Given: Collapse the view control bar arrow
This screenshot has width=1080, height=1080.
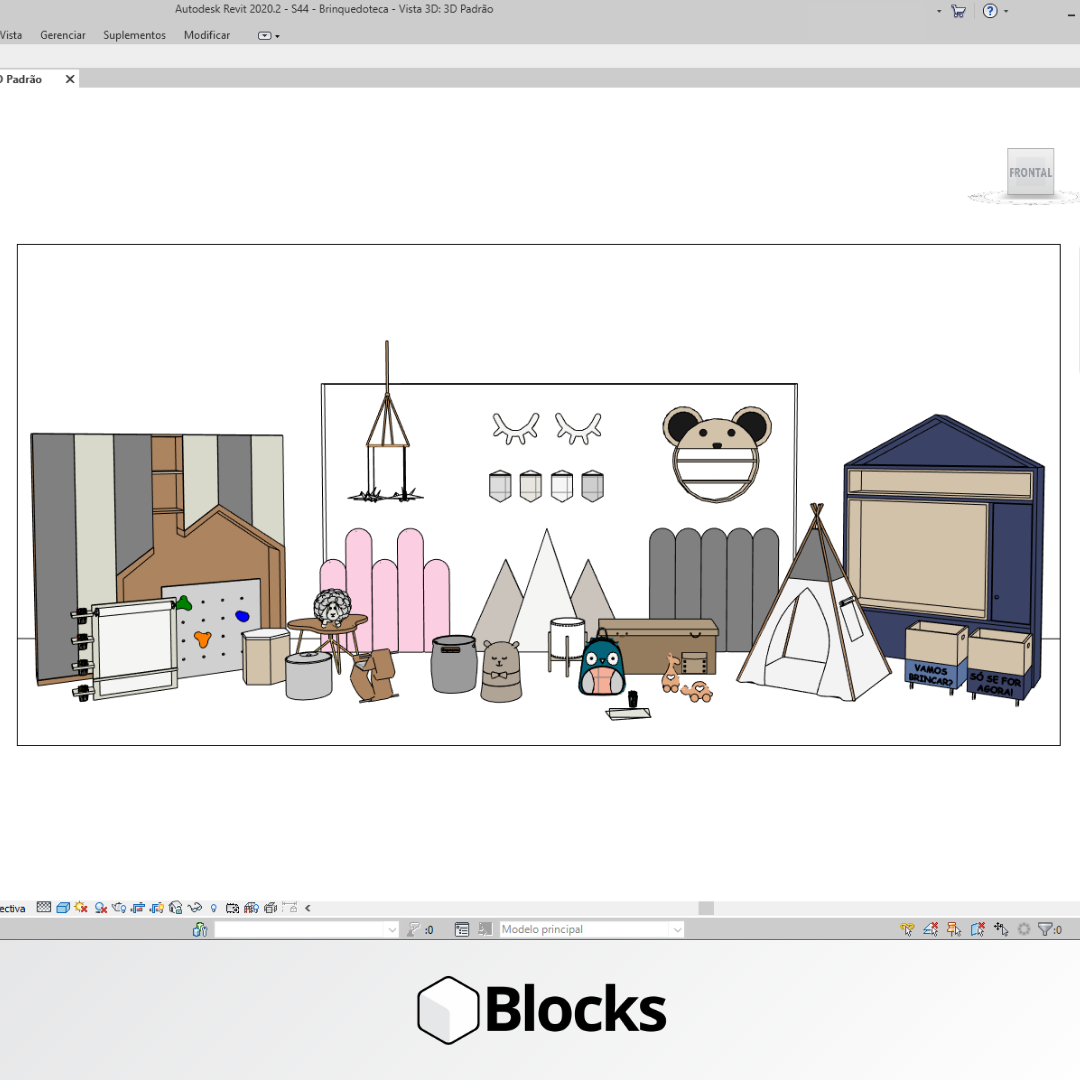Looking at the screenshot, I should point(308,908).
